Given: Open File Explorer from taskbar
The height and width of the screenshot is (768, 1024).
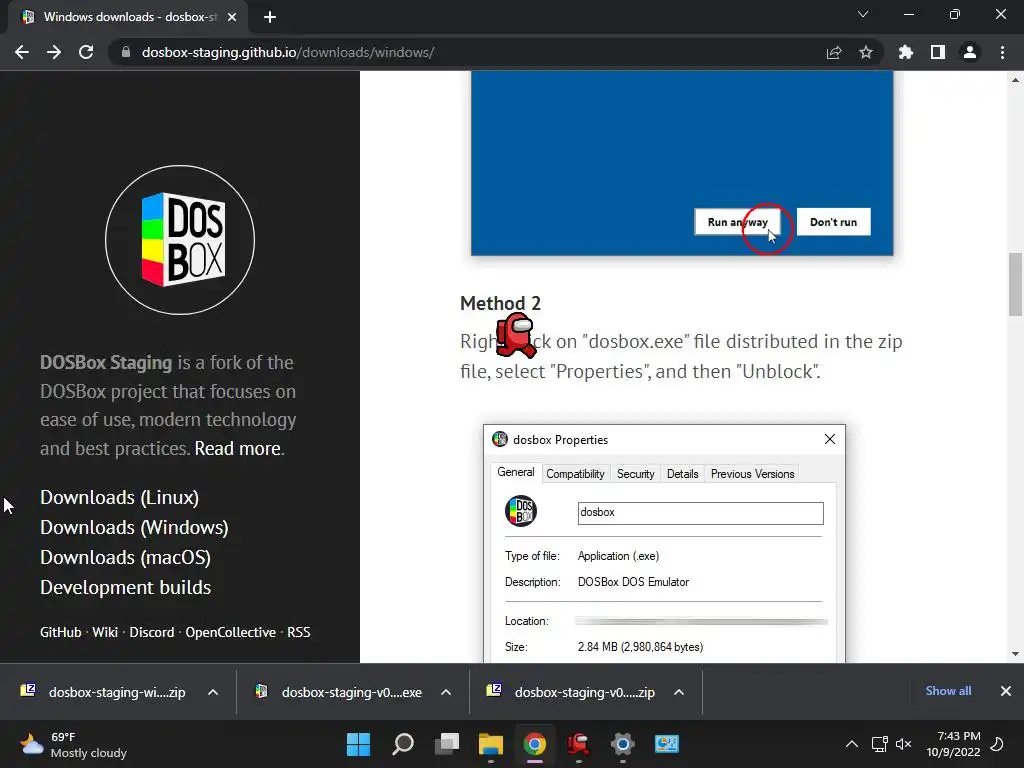Looking at the screenshot, I should (490, 744).
